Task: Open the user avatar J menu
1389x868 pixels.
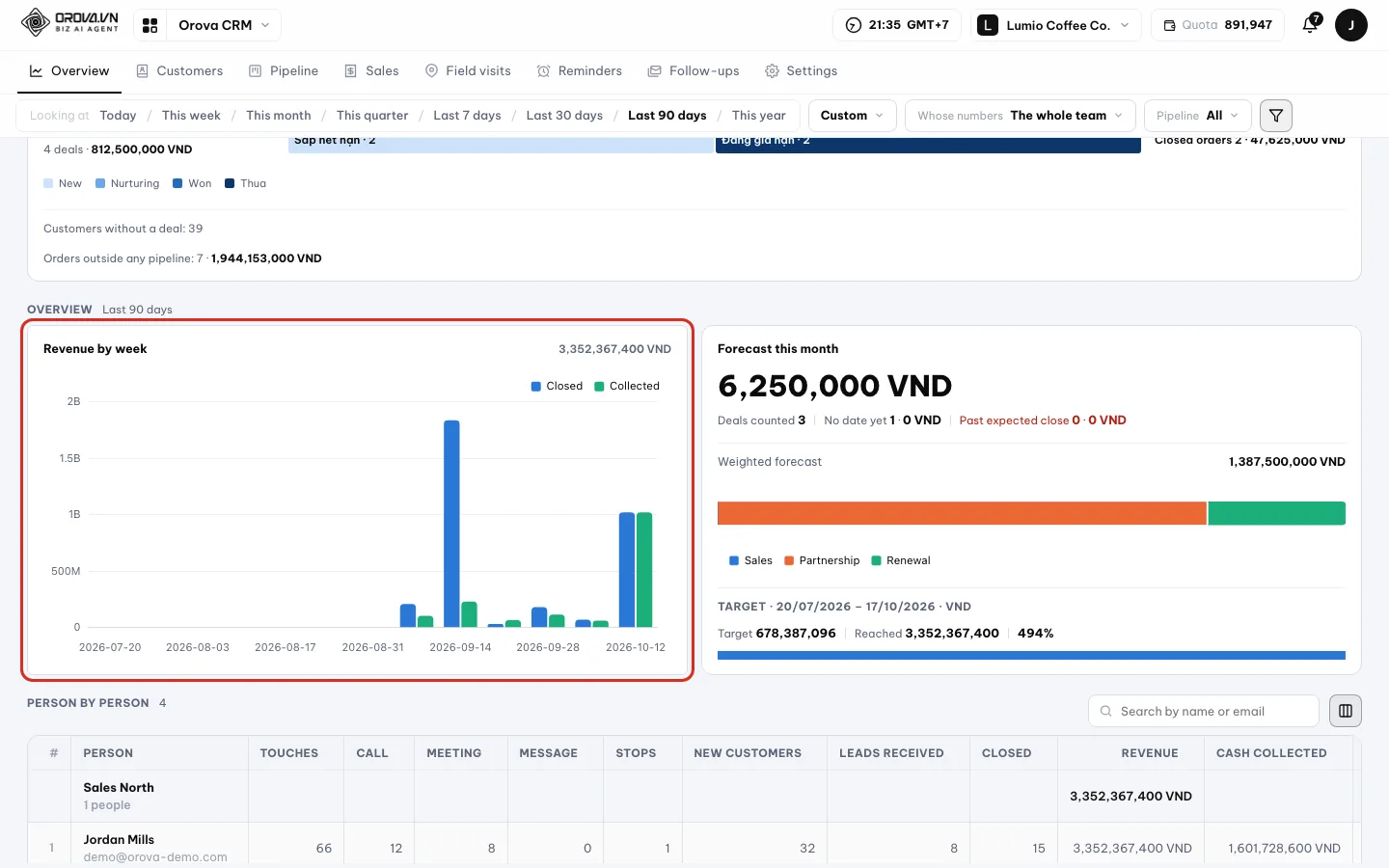Action: [x=1350, y=25]
